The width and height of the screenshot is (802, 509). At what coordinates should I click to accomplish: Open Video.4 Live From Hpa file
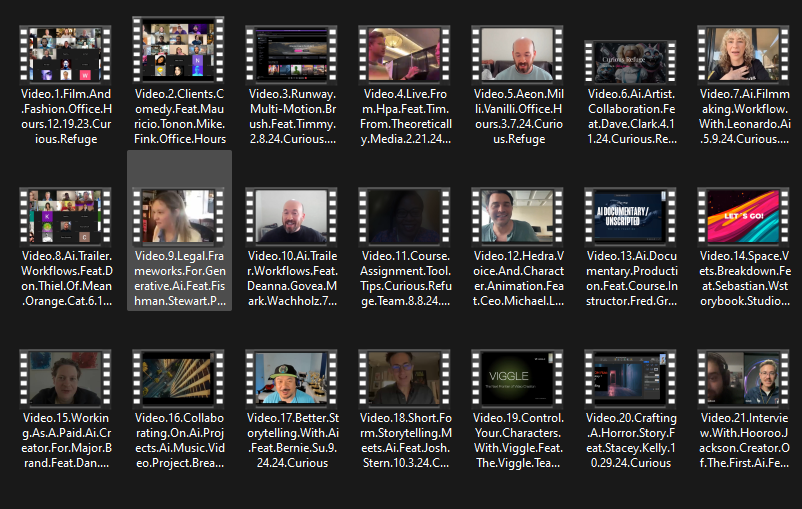[405, 54]
